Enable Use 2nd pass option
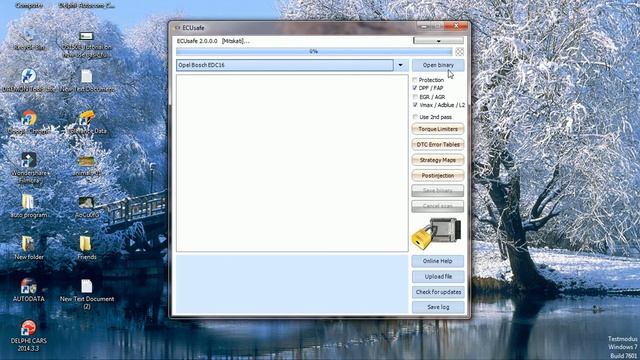This screenshot has height=360, width=640. (x=415, y=117)
